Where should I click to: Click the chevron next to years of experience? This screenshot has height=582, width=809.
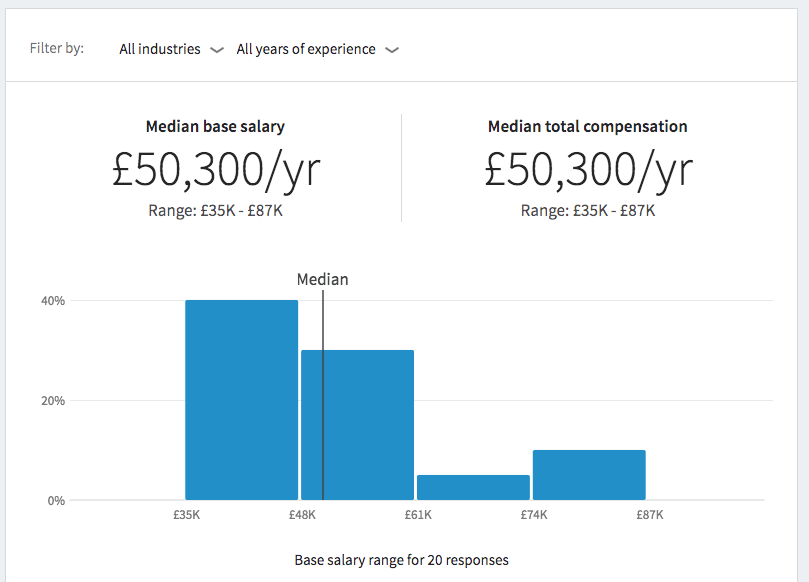pyautogui.click(x=392, y=50)
